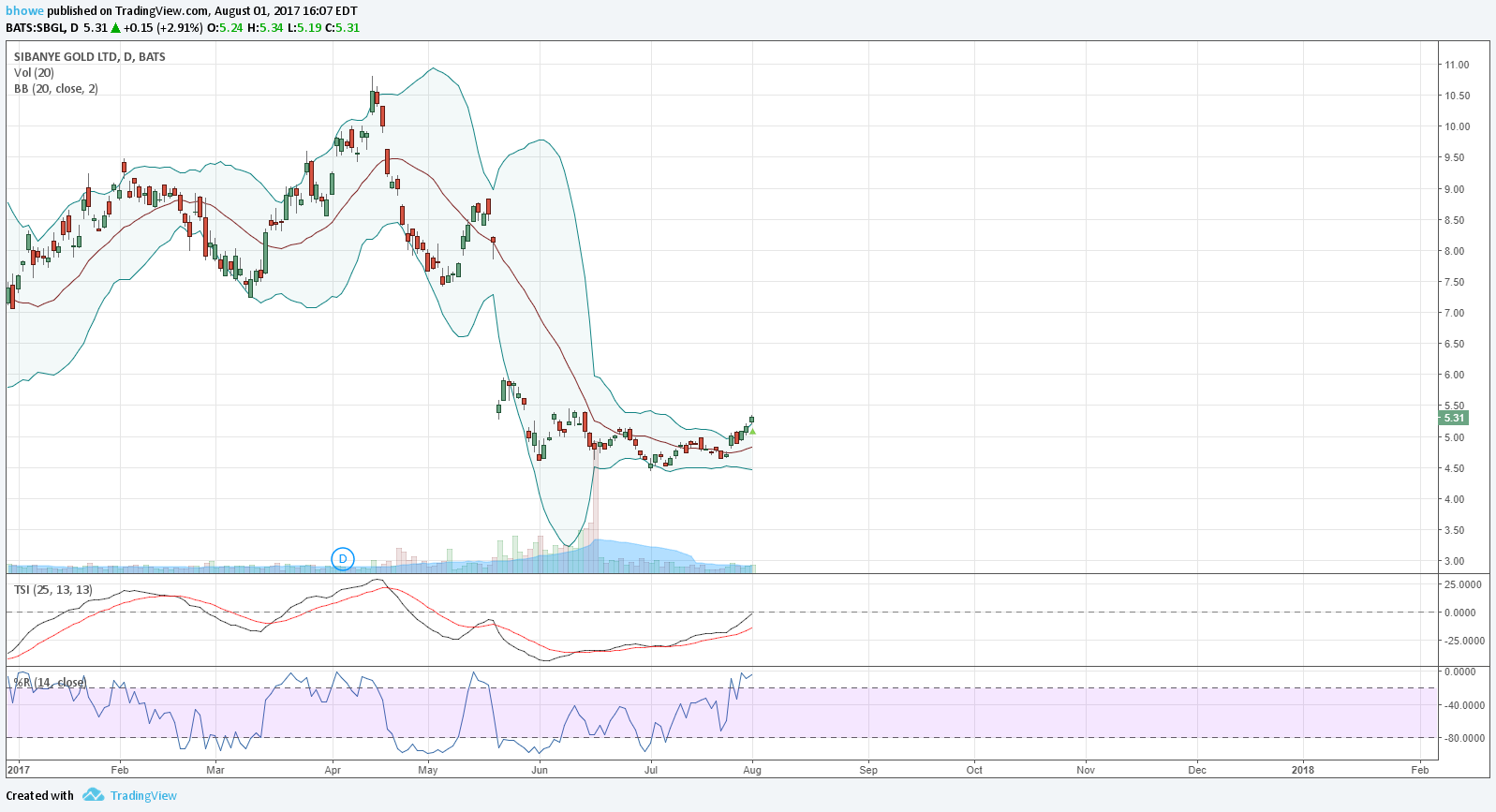Click the Sep label on time axis
The width and height of the screenshot is (1496, 812).
point(868,770)
